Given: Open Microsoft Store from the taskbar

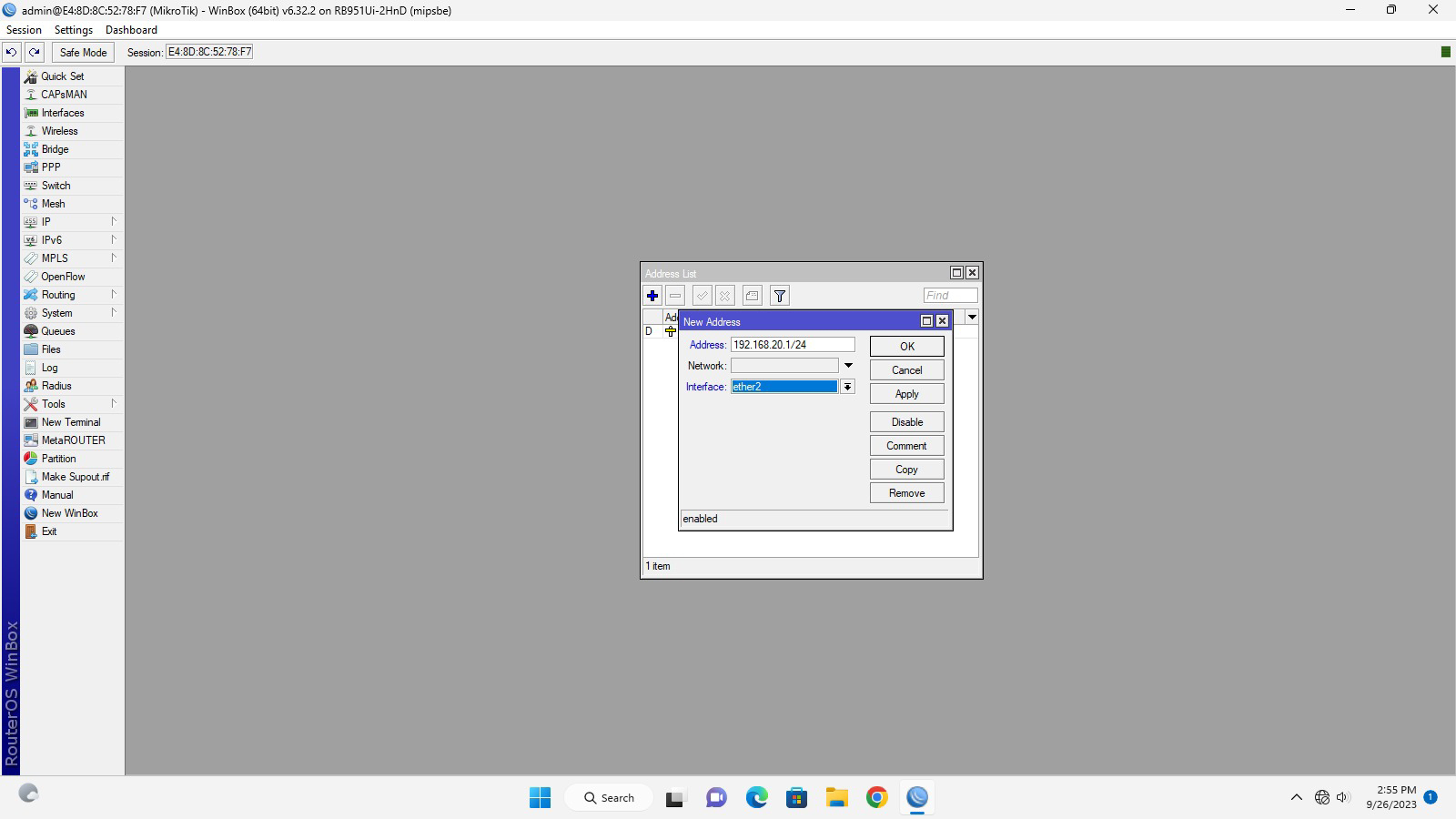Looking at the screenshot, I should [796, 797].
